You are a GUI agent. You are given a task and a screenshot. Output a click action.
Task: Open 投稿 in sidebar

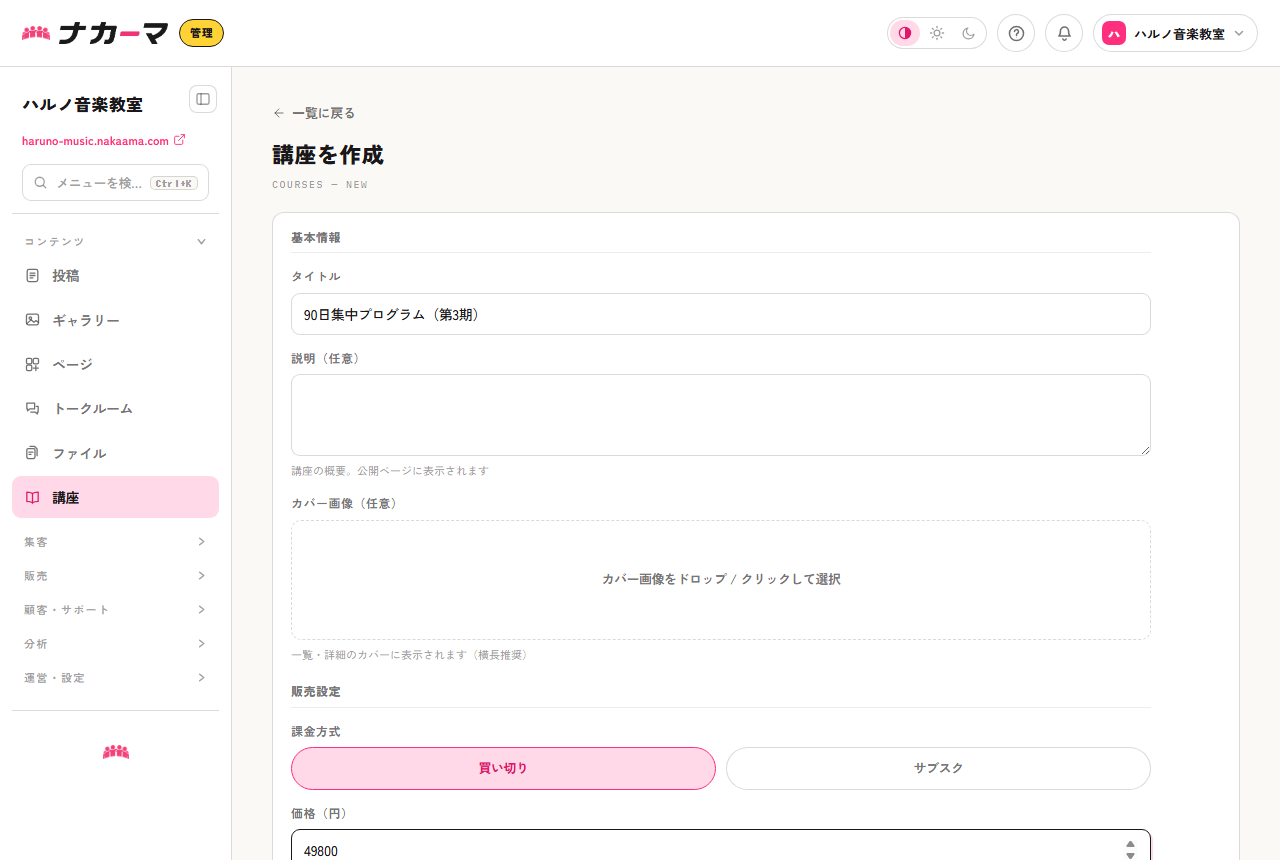[x=115, y=275]
